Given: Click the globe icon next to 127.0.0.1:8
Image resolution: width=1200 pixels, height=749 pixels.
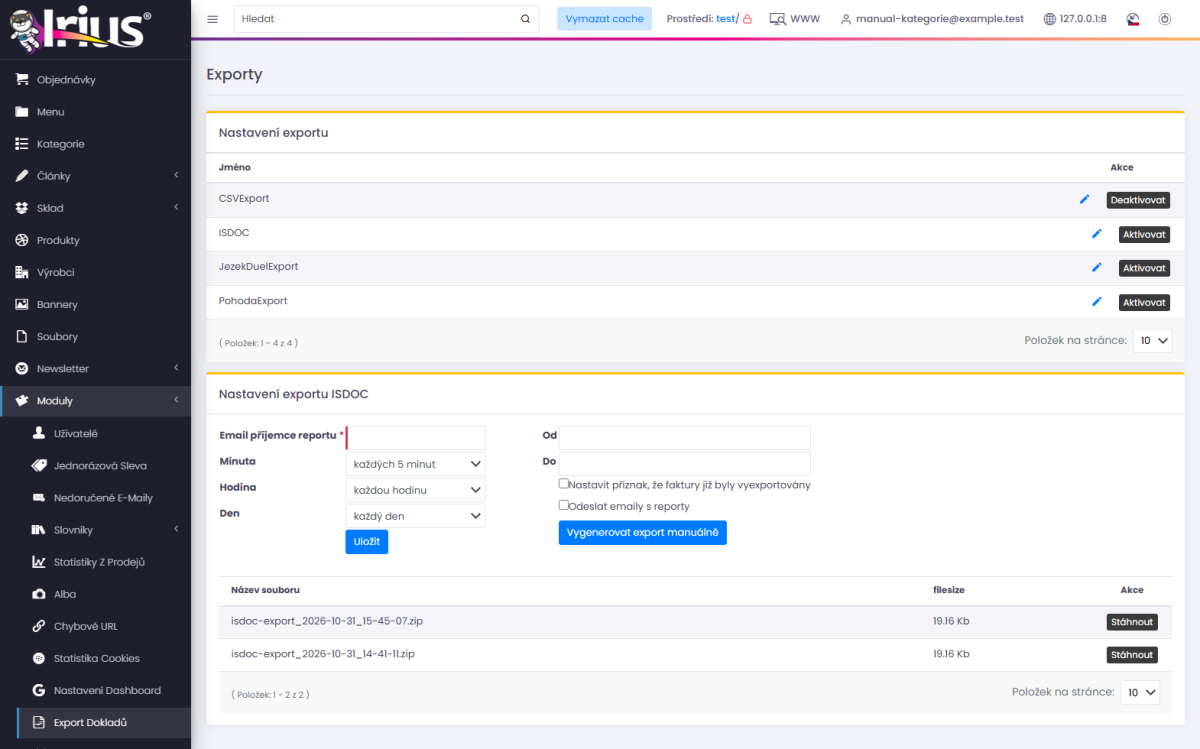Looking at the screenshot, I should (1049, 19).
